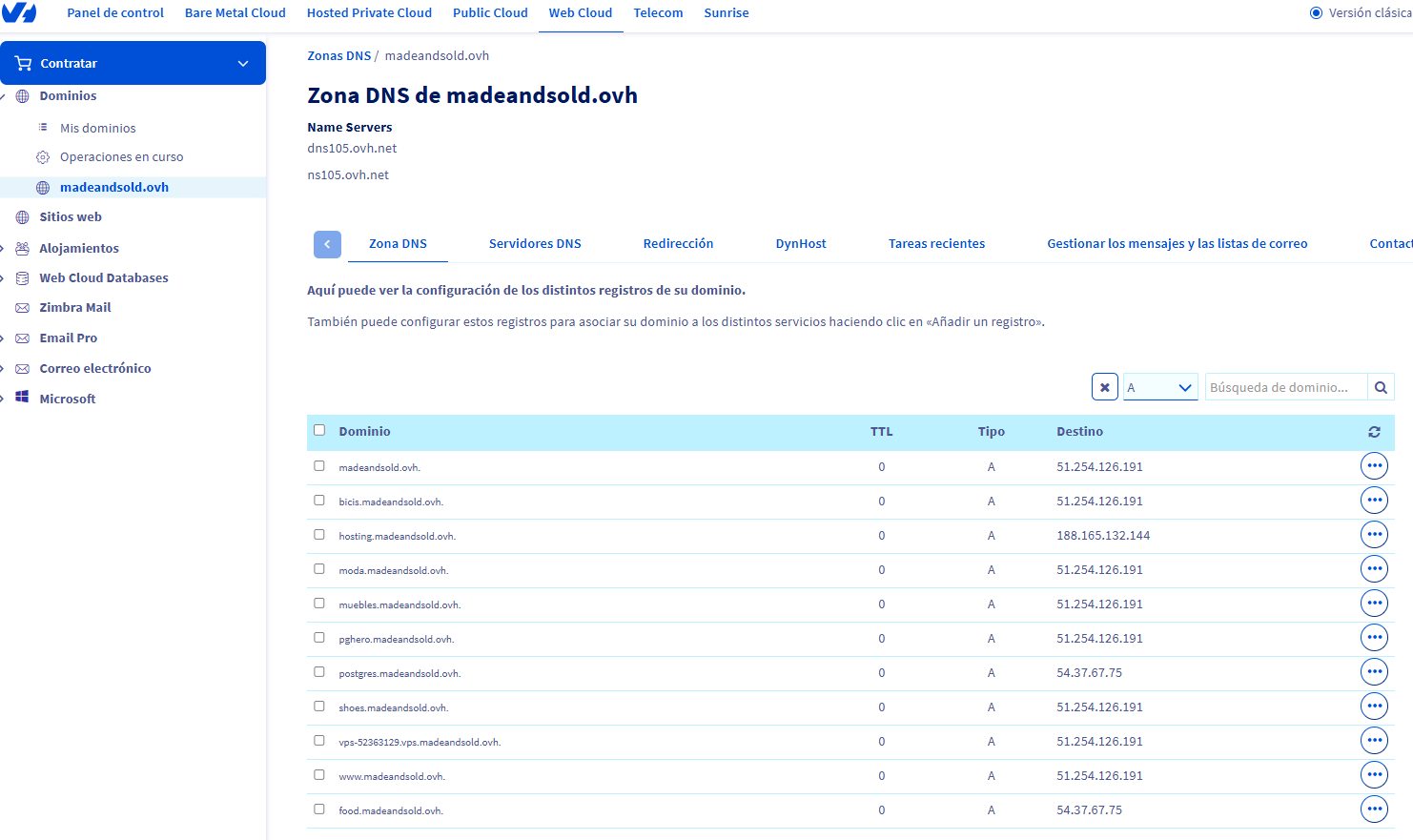Click the list icon beside Mis dominios
Screen dimensions: 1413x840
click(x=43, y=127)
